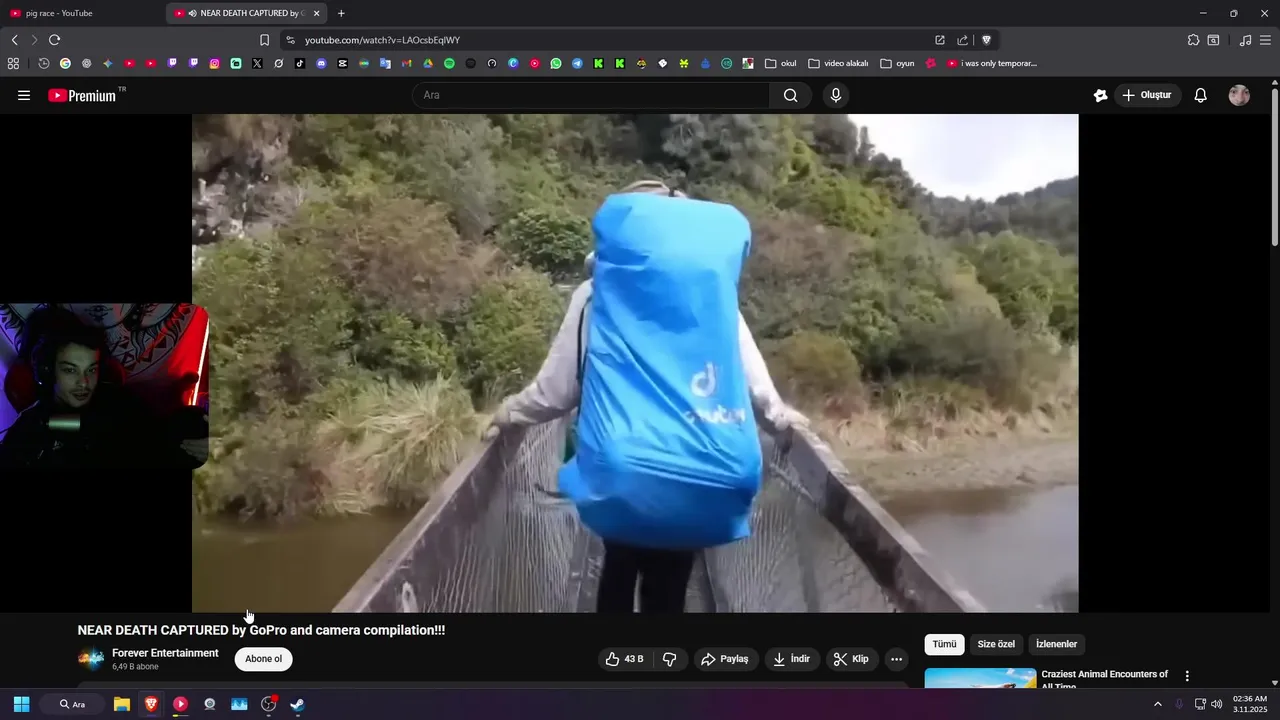Like the video with thumbs up 43 B

[624, 659]
